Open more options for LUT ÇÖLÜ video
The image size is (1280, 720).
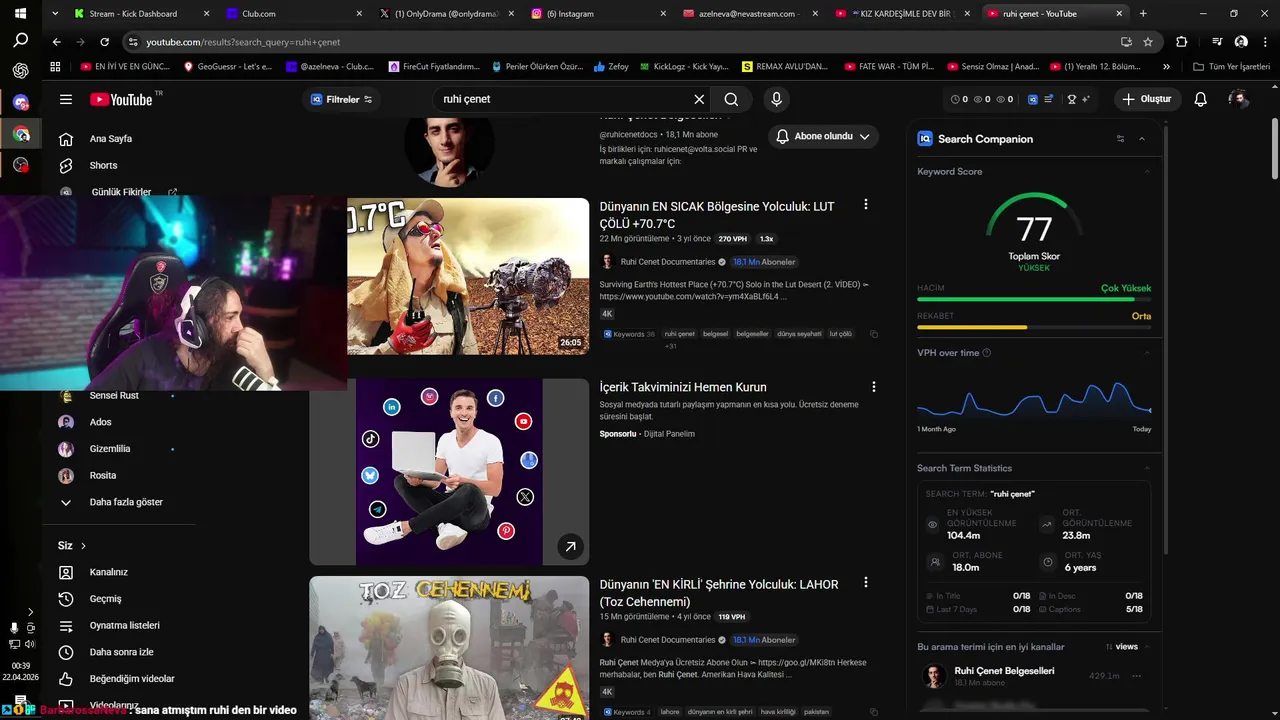866,205
